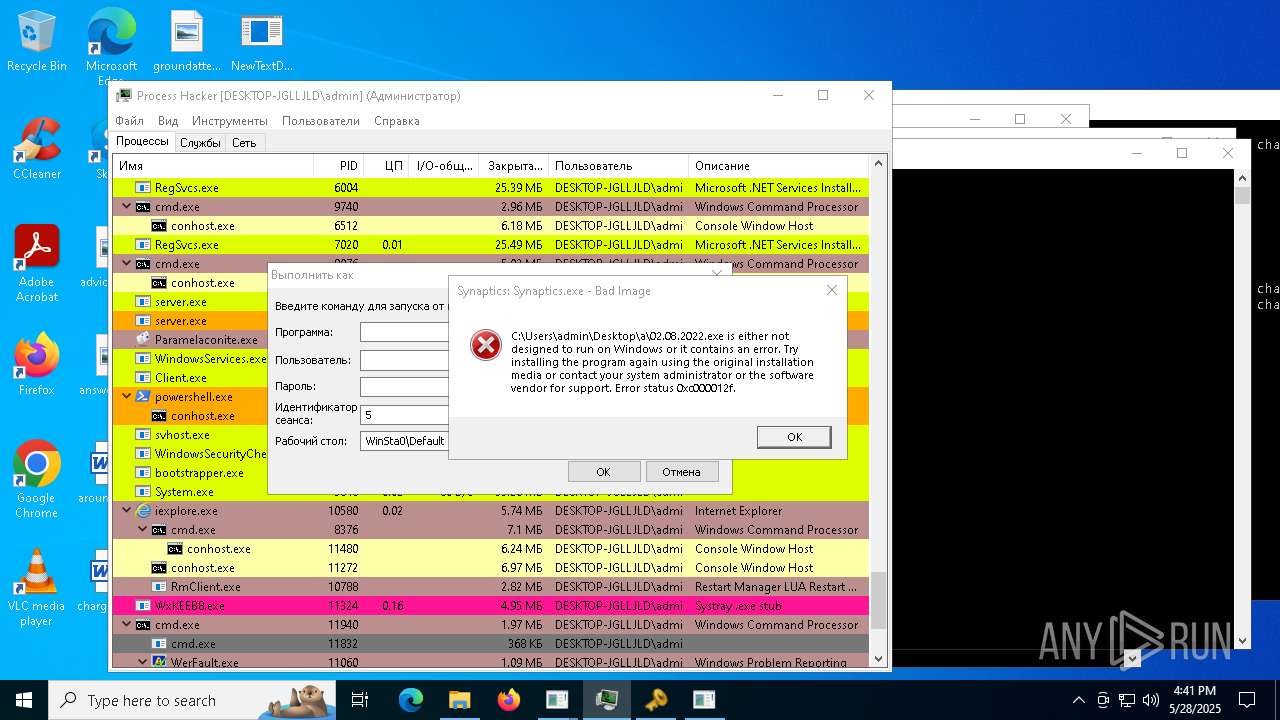Select the RmClient.exe process row
The height and width of the screenshot is (720, 1280).
click(x=491, y=587)
